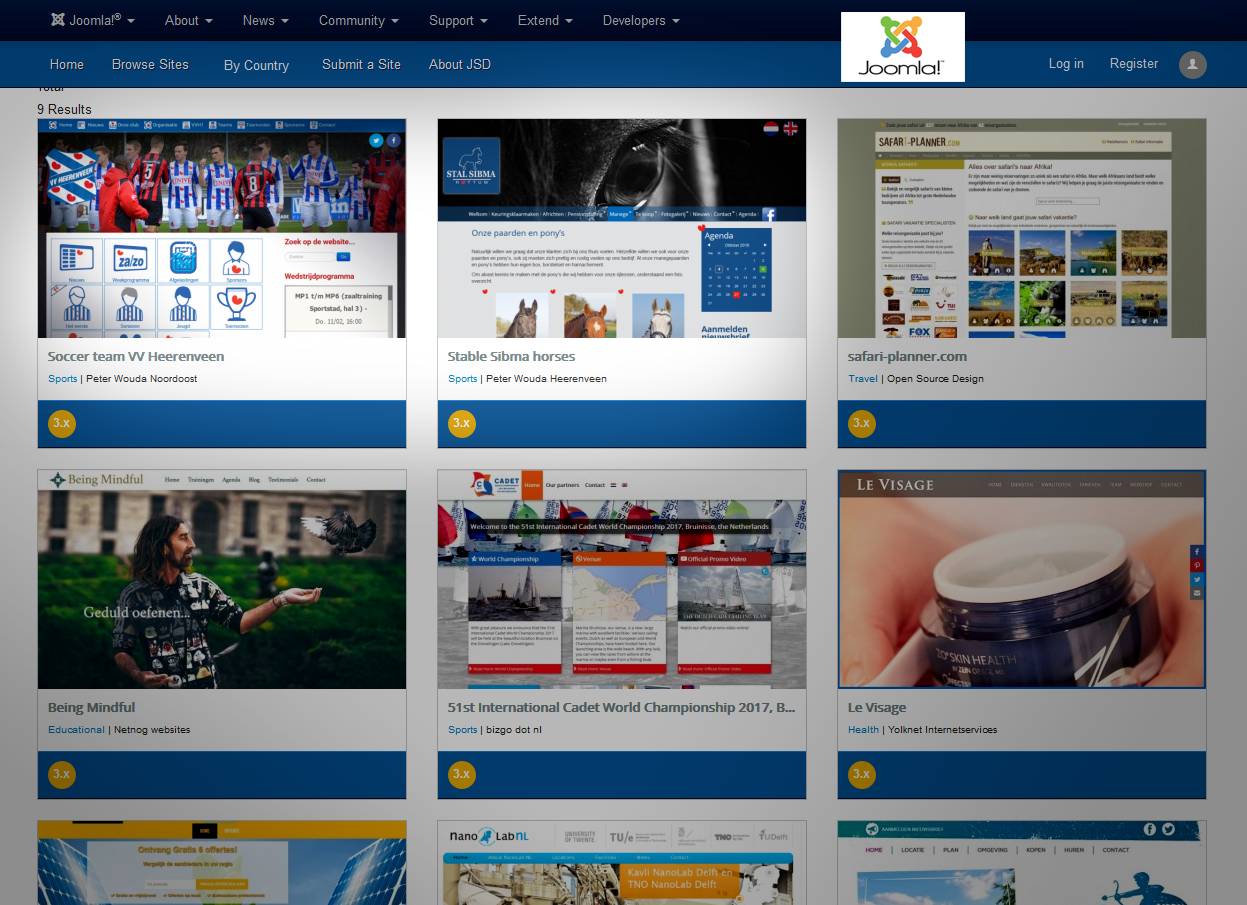1247x905 pixels.
Task: Open the solar panels site thumbnail
Action: (222, 863)
